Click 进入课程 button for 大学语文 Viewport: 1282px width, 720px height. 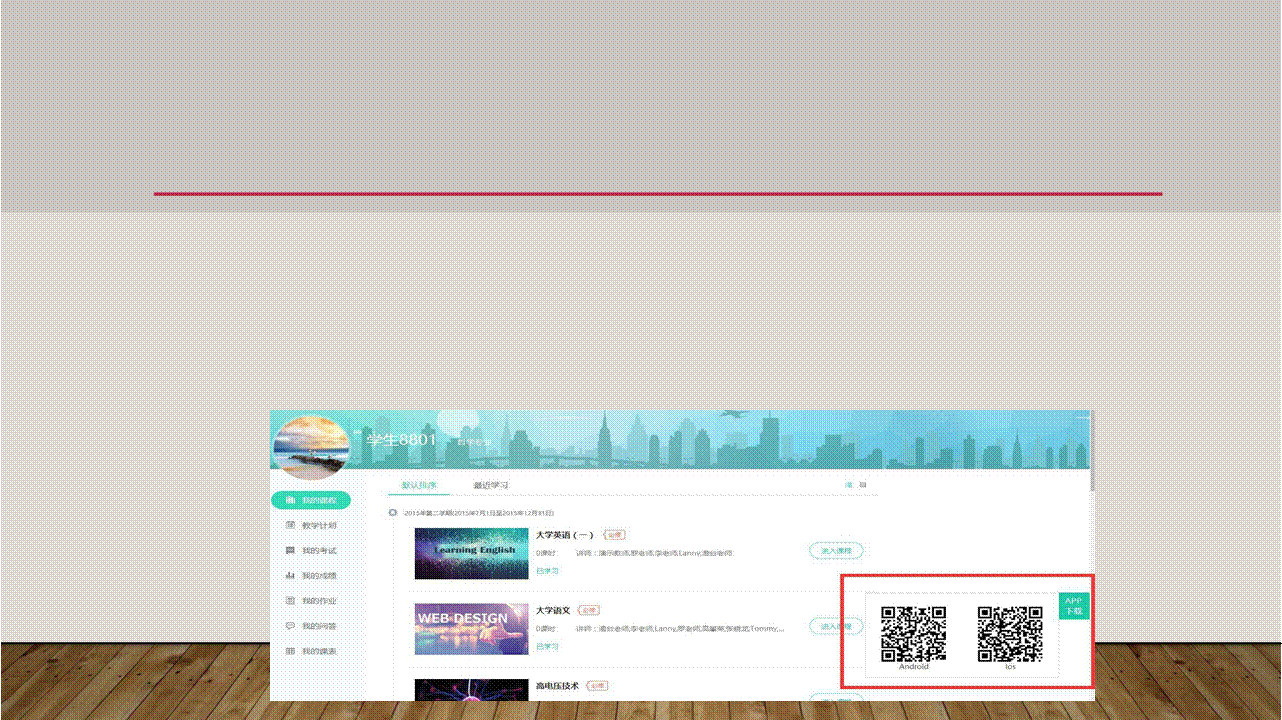[x=835, y=626]
